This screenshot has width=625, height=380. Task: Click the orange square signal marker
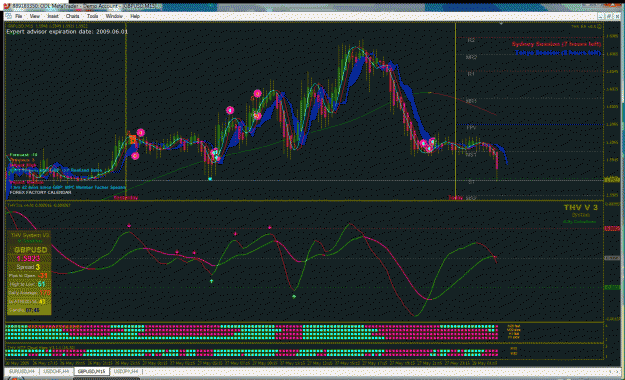(x=132, y=139)
